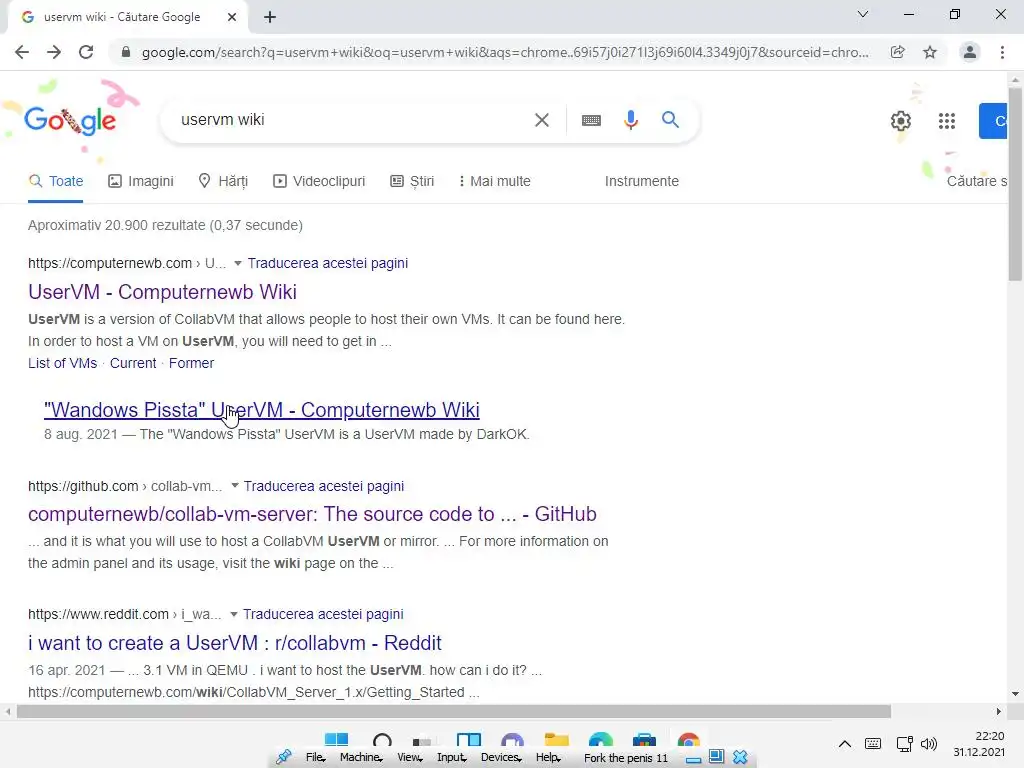
Task: Open the touch keyboard tray icon
Action: pos(872,744)
